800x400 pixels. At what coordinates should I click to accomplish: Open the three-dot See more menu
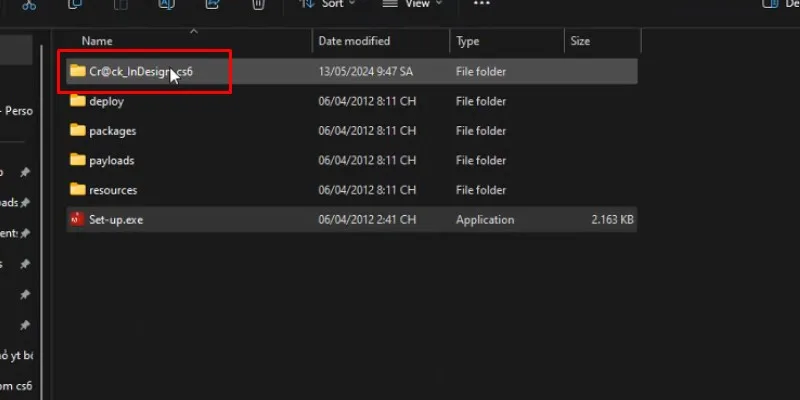(482, 4)
